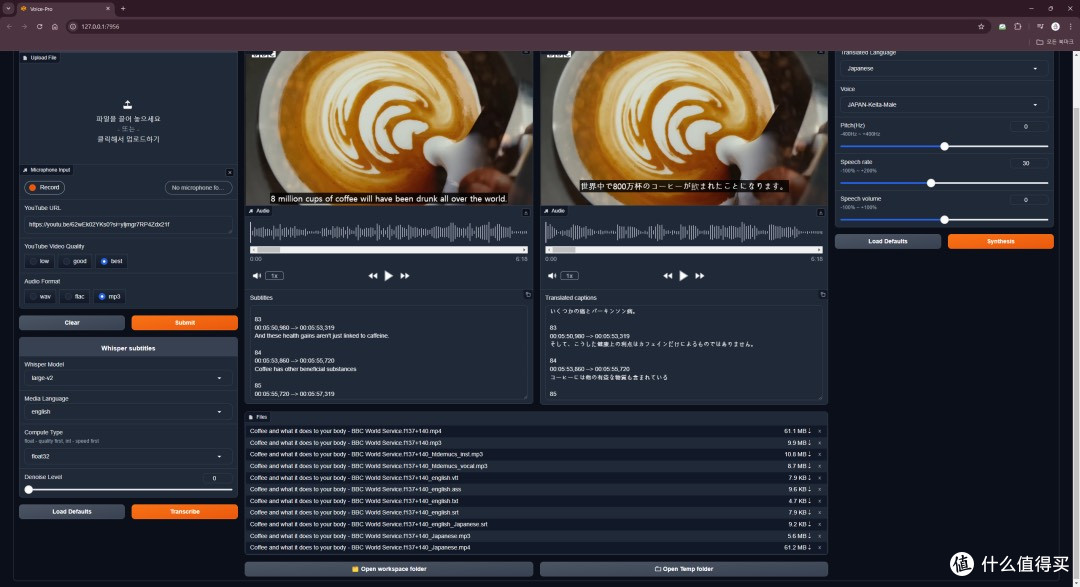The image size is (1080, 587).
Task: Open the Voice dropdown JAPAN-Keita-Male
Action: (944, 105)
